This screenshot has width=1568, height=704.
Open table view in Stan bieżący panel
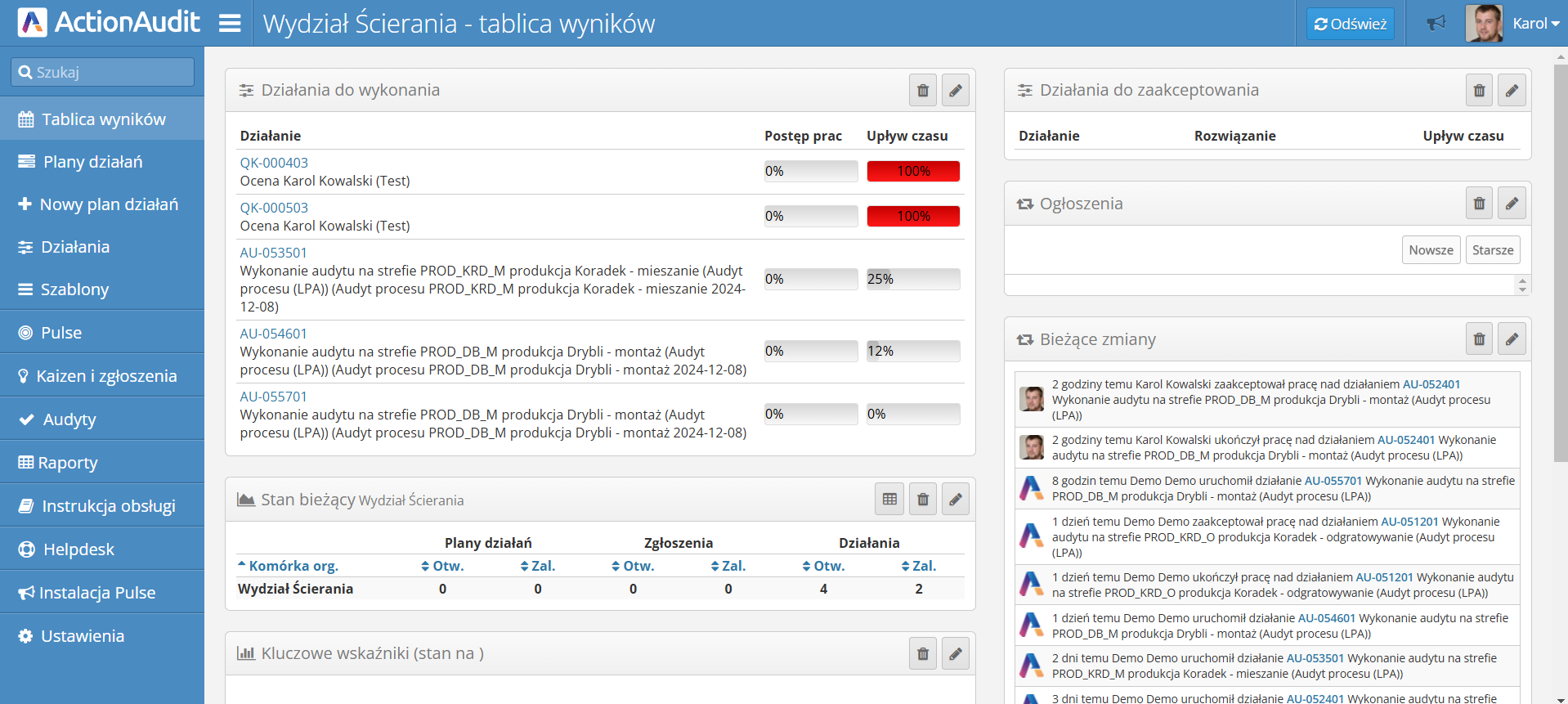pyautogui.click(x=889, y=500)
